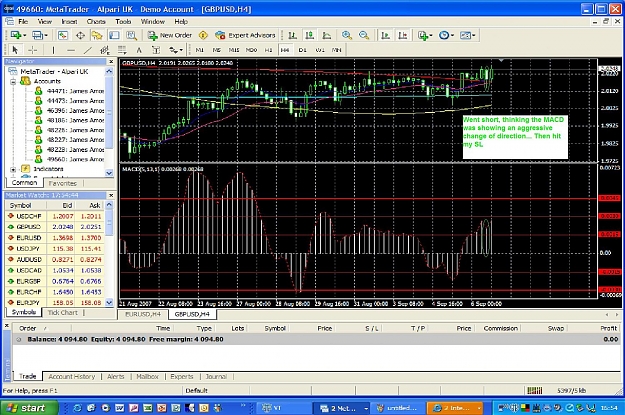The width and height of the screenshot is (625, 415).
Task: Click the New Order button
Action: pyautogui.click(x=170, y=35)
